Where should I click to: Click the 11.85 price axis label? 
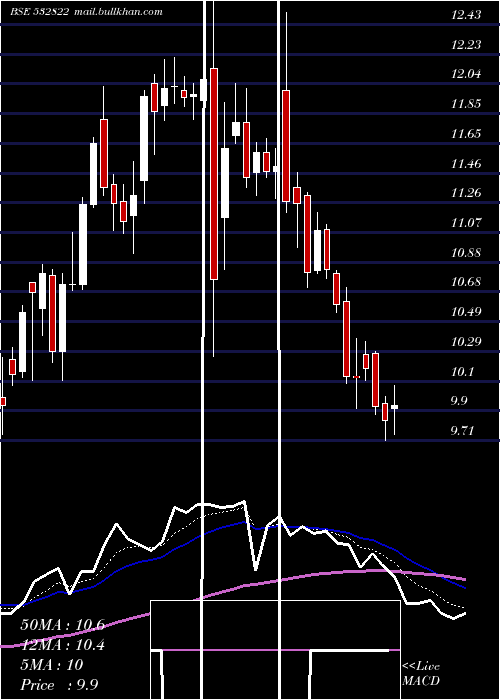pos(466,104)
